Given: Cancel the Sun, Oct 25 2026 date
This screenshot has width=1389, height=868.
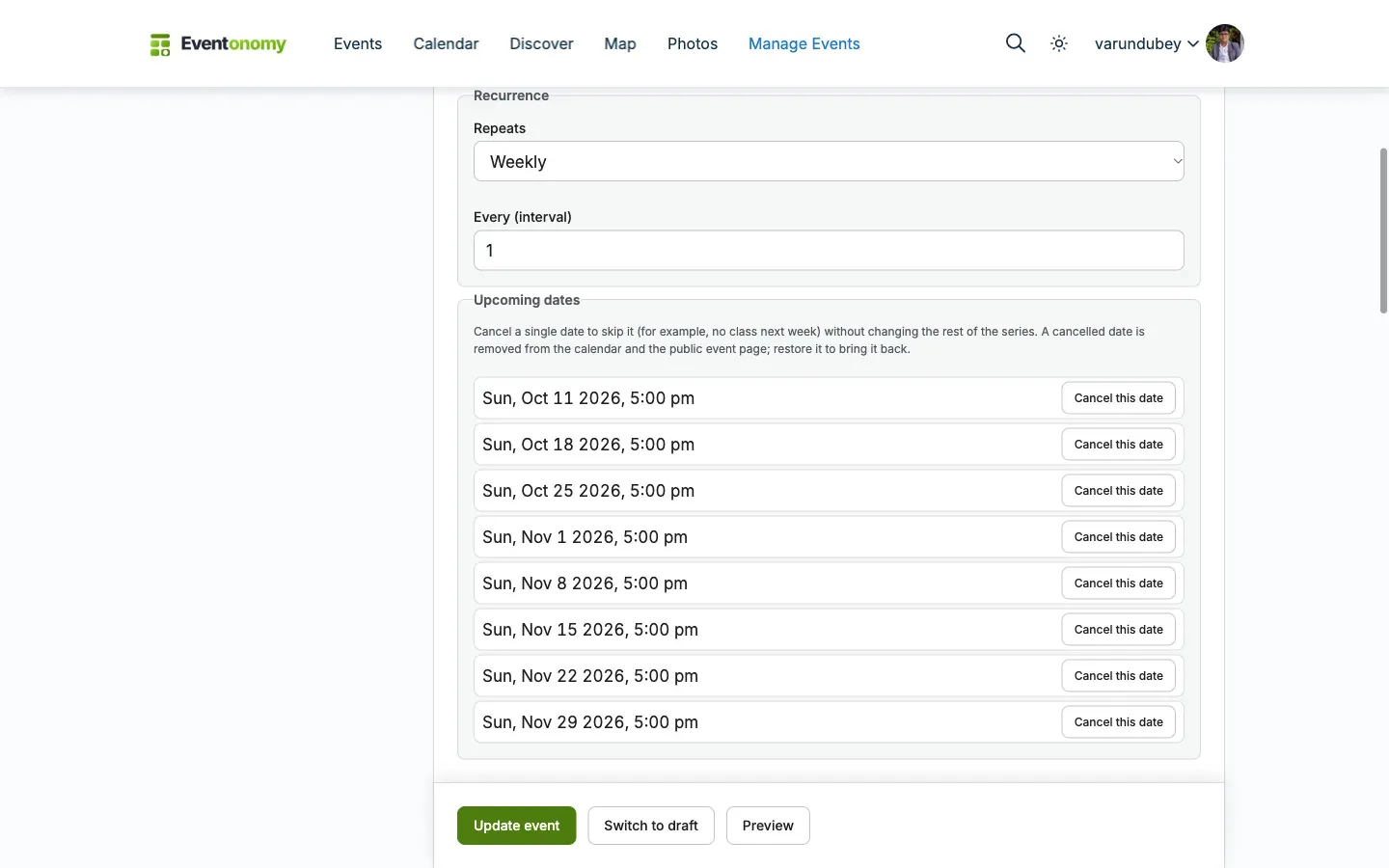Looking at the screenshot, I should pyautogui.click(x=1118, y=491).
